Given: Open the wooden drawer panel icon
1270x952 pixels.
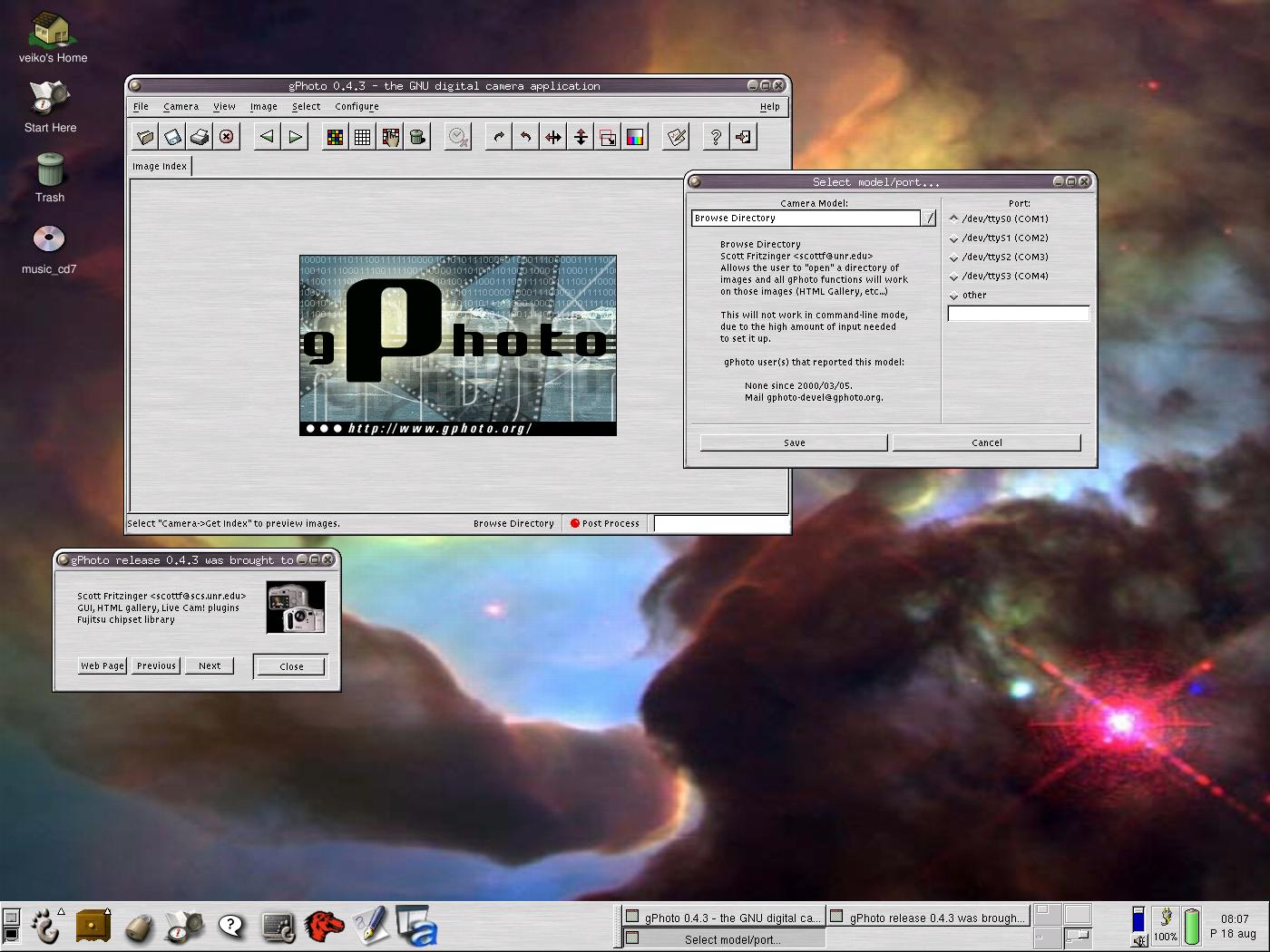Looking at the screenshot, I should [x=93, y=927].
